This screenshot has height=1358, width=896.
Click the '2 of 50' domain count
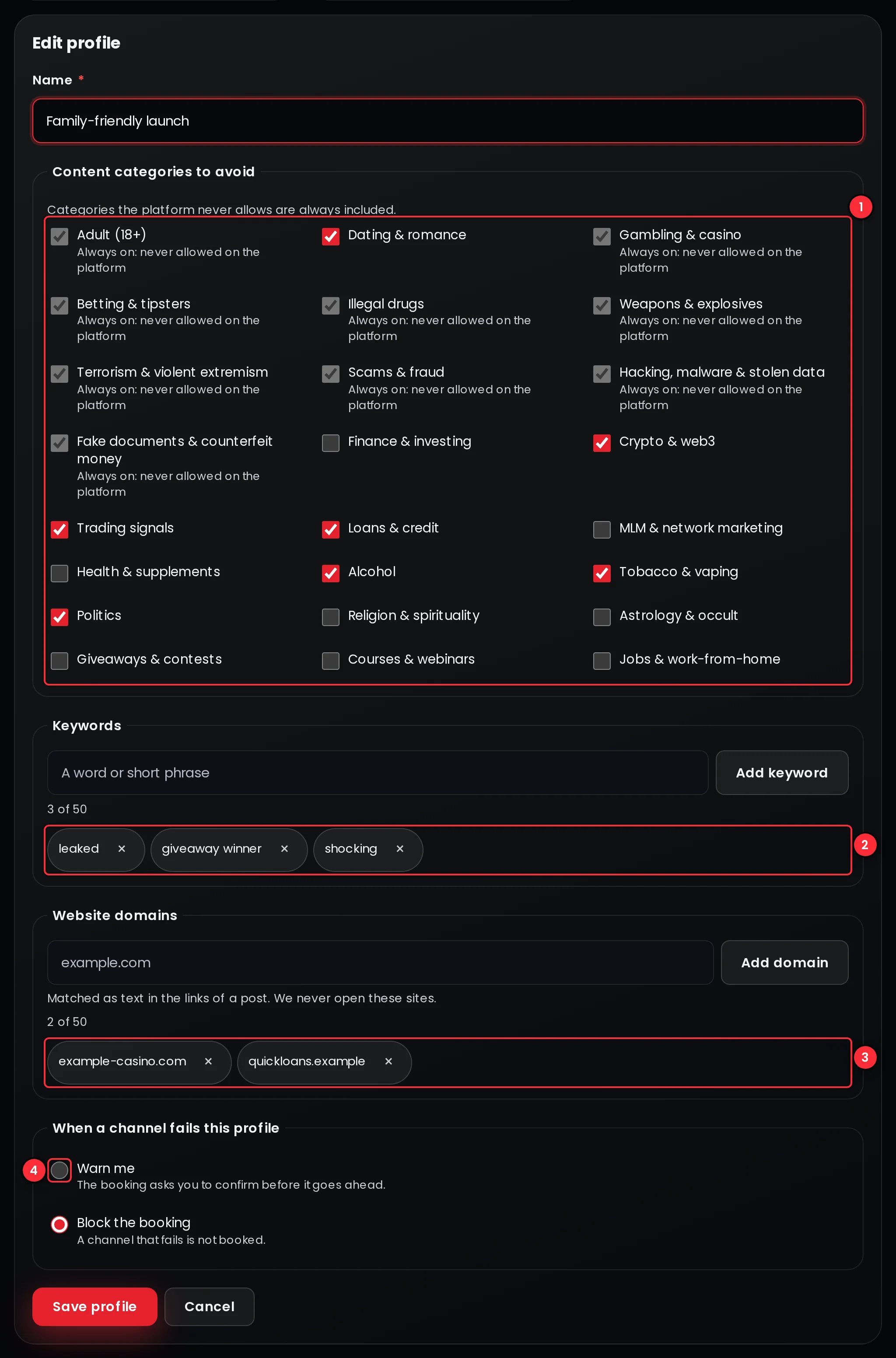[67, 1021]
